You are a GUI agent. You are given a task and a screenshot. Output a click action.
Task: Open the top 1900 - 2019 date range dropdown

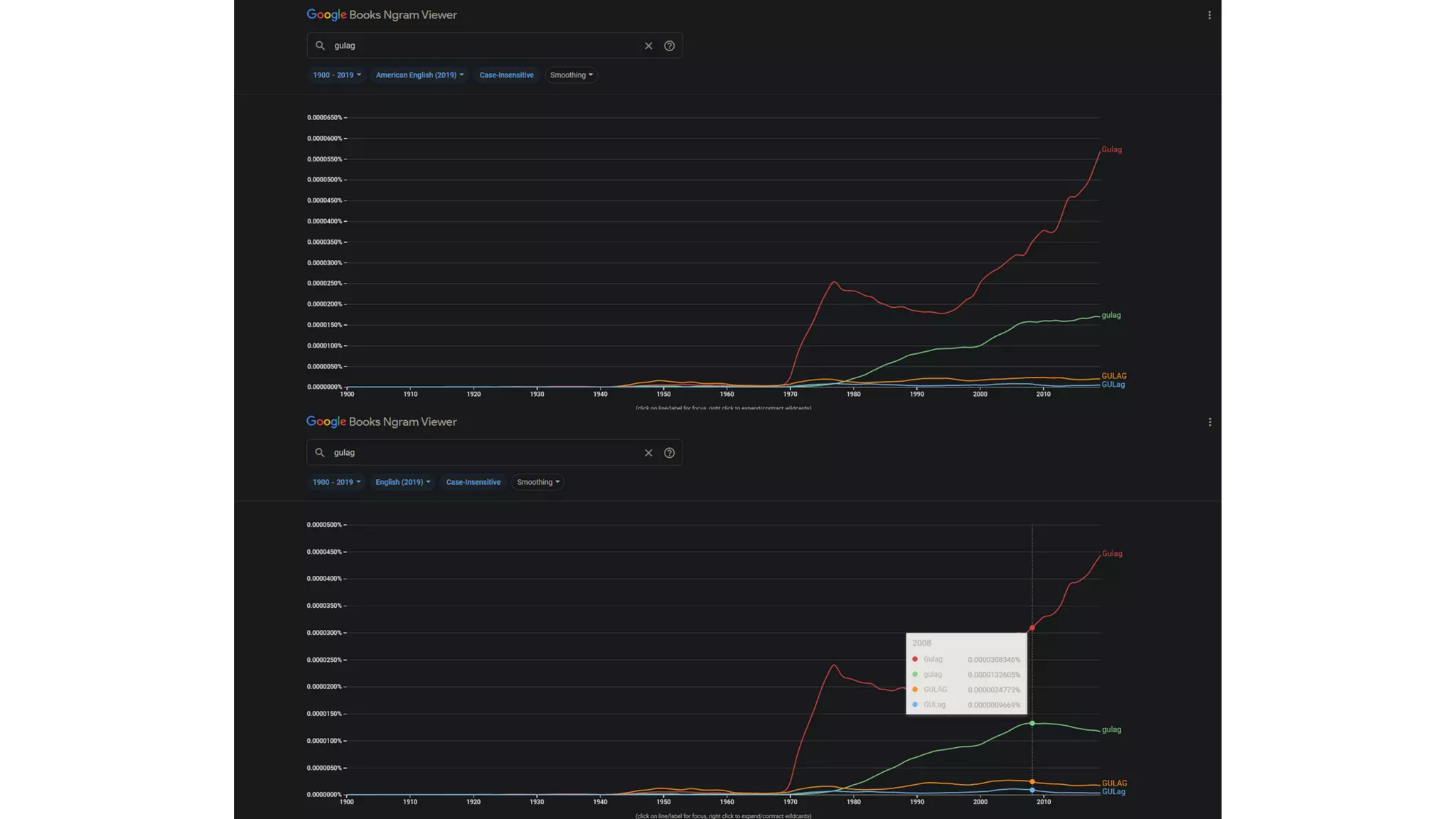tap(336, 75)
